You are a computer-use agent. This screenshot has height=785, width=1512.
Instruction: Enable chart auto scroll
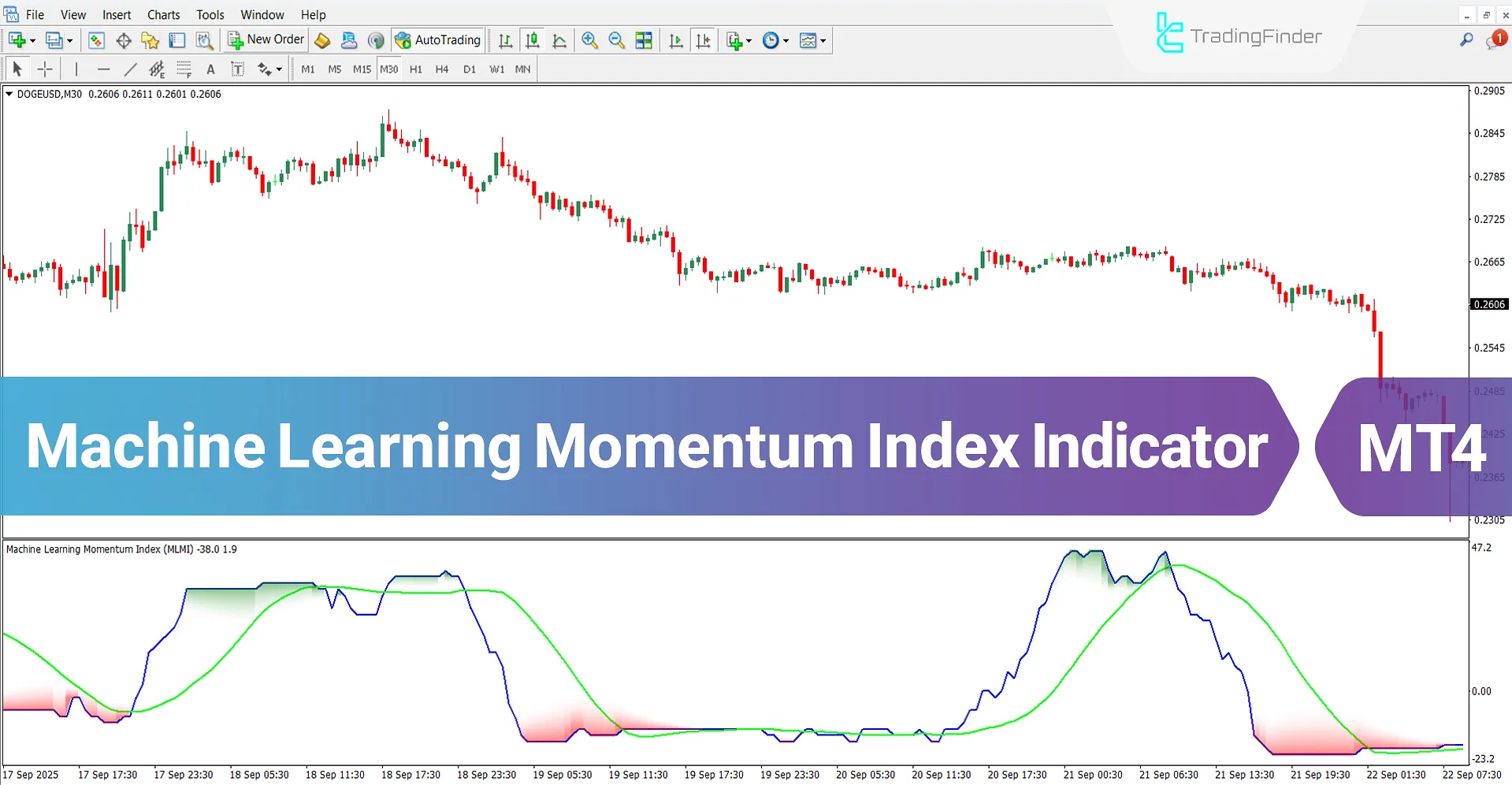[x=675, y=40]
